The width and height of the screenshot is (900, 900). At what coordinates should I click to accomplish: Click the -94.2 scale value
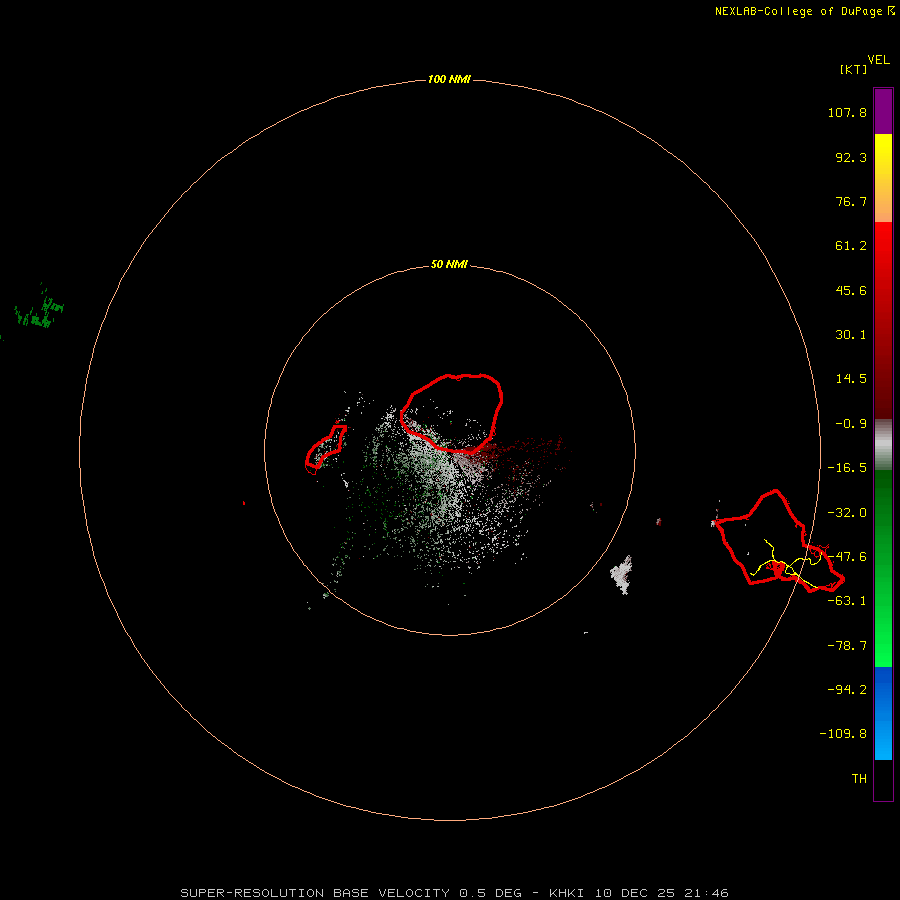coord(847,690)
